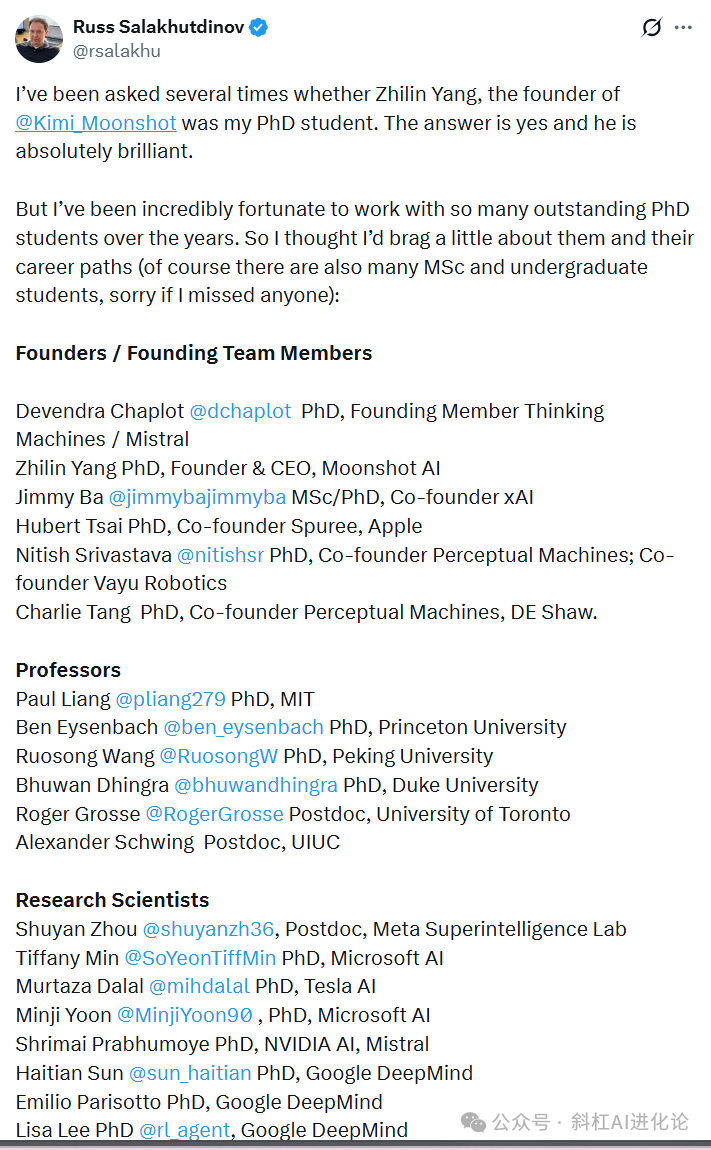Visit the @mihdalal mention link
Viewport: 711px width, 1150px height.
coord(200,986)
